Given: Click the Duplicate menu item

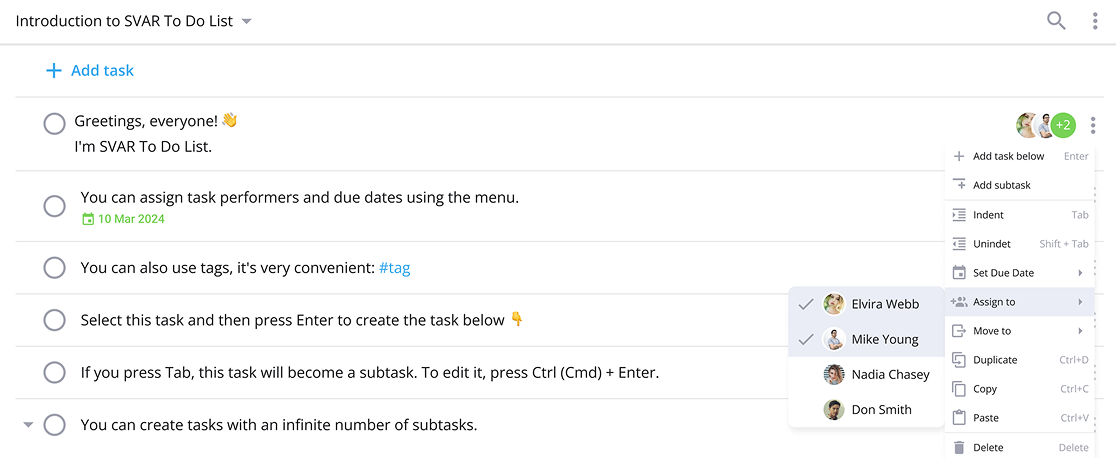Looking at the screenshot, I should click(1020, 360).
